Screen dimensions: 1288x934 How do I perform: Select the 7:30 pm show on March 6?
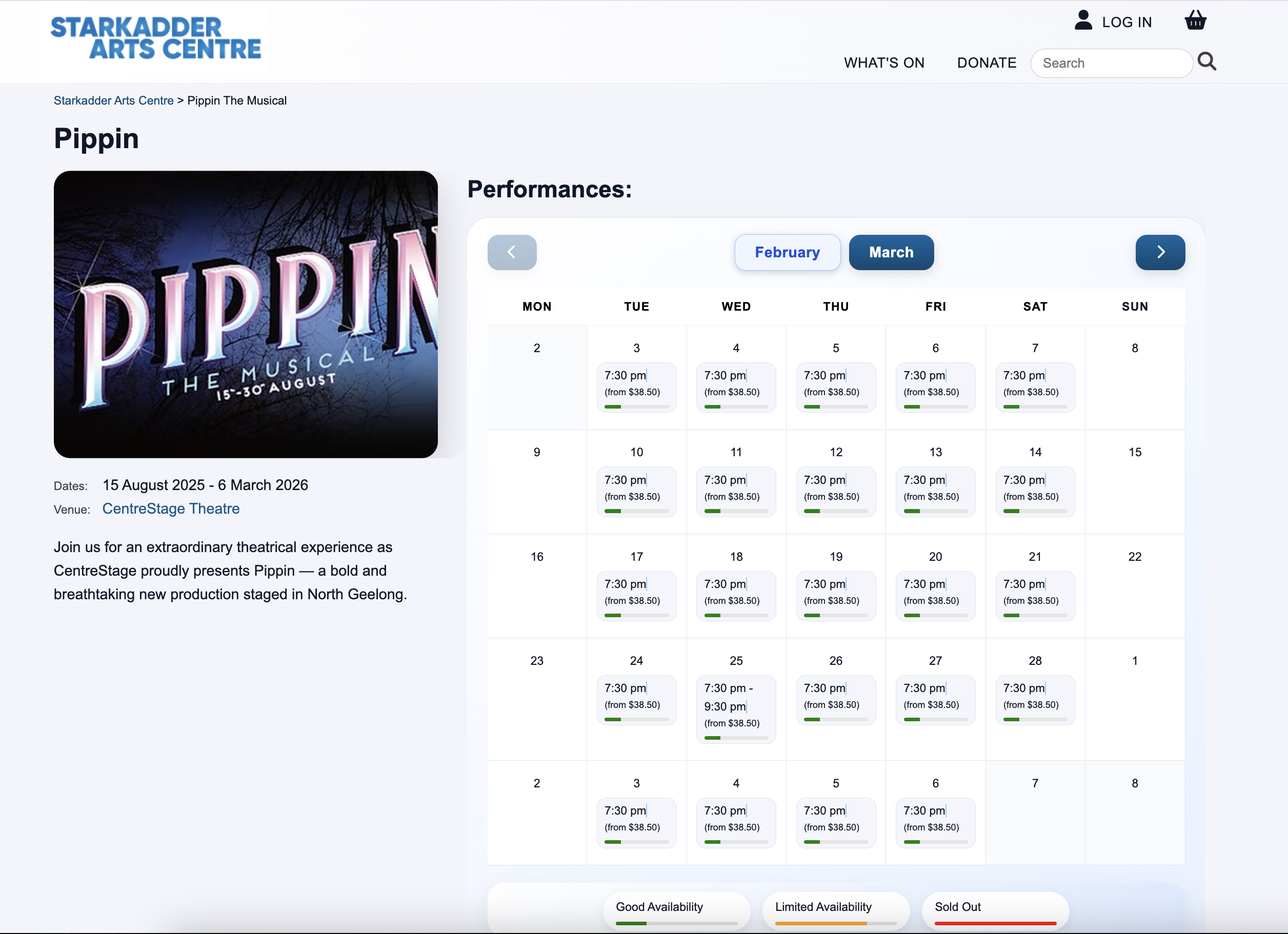(x=935, y=822)
